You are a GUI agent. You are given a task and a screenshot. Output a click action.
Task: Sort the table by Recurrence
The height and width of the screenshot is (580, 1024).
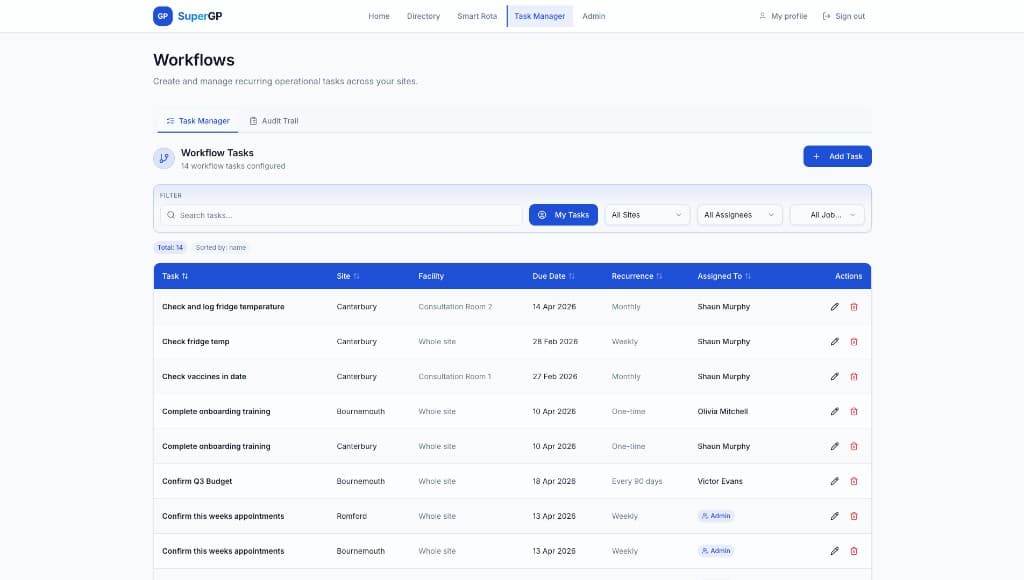click(637, 276)
